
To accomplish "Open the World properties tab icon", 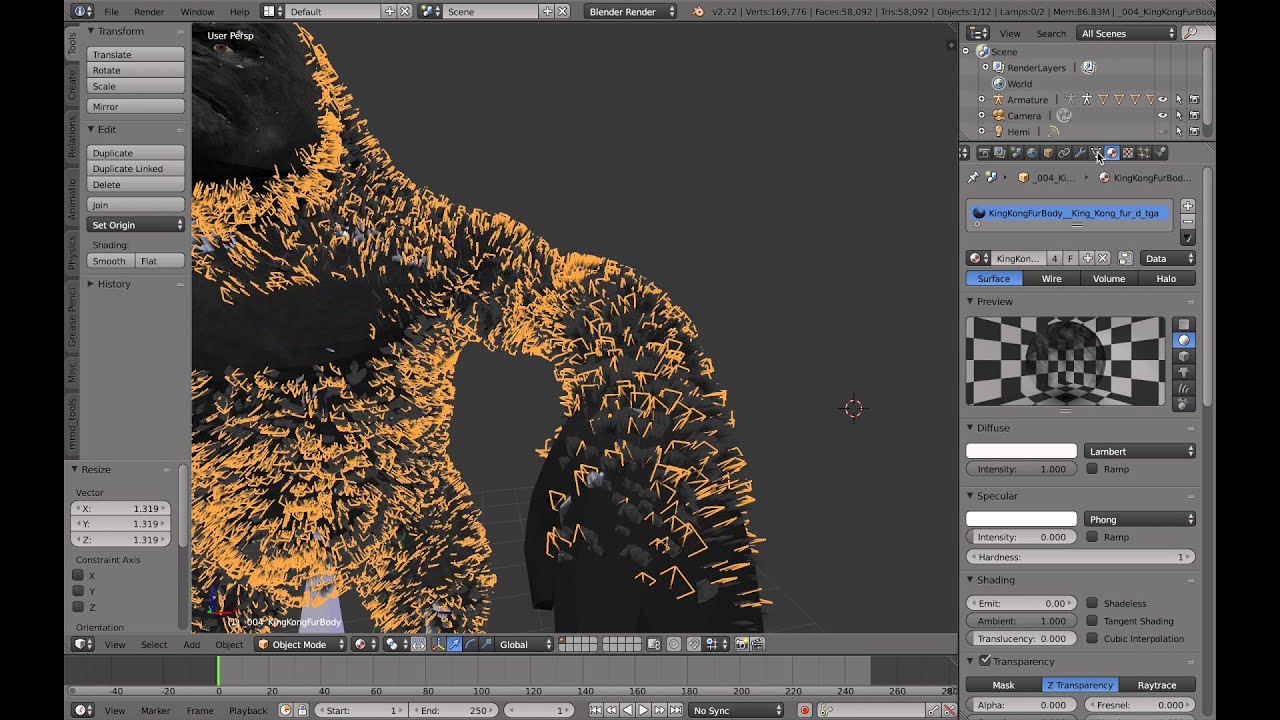I will [1032, 153].
